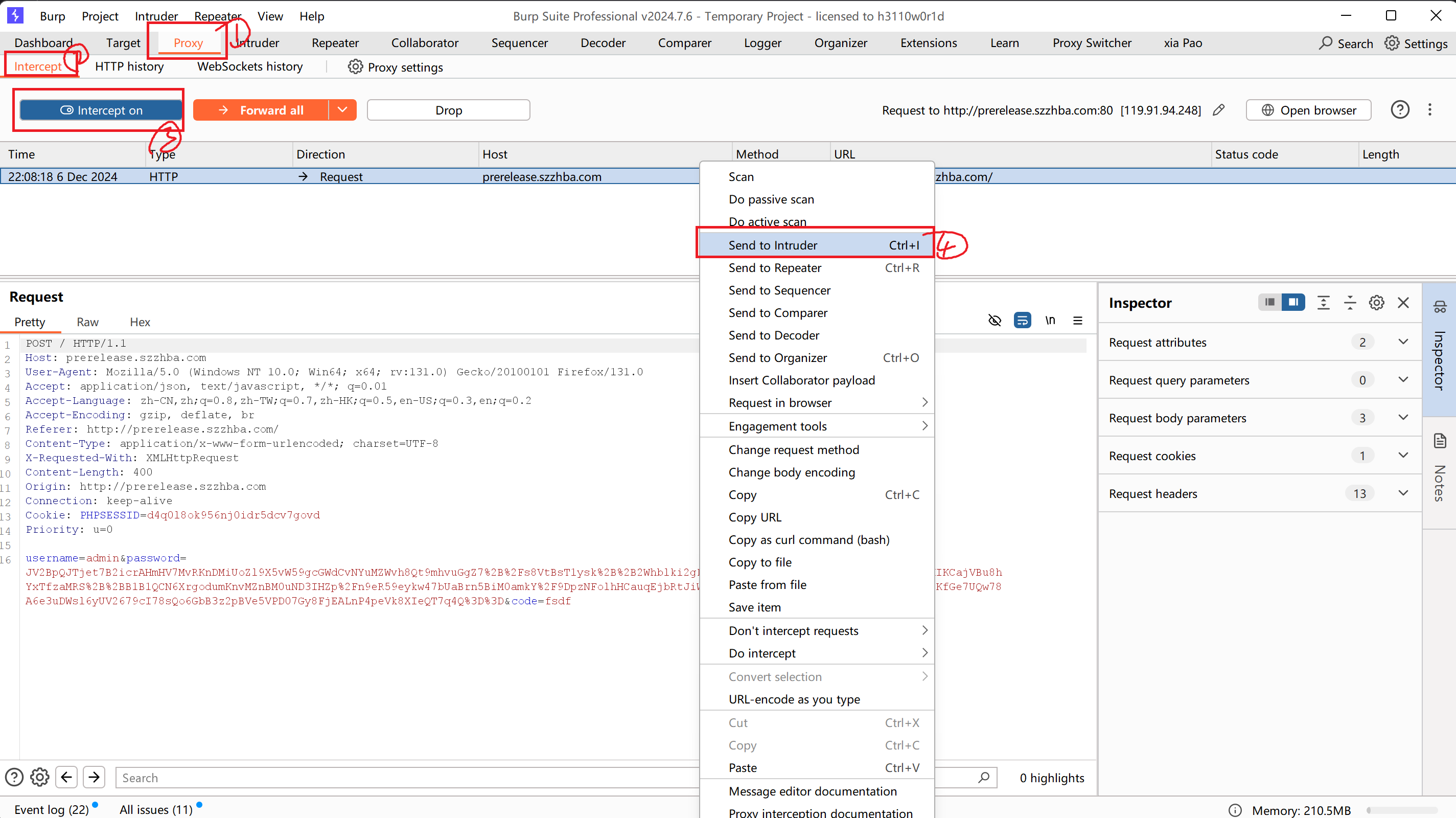Image resolution: width=1456 pixels, height=818 pixels.
Task: Expand all Inspector sections icon
Action: [1323, 303]
